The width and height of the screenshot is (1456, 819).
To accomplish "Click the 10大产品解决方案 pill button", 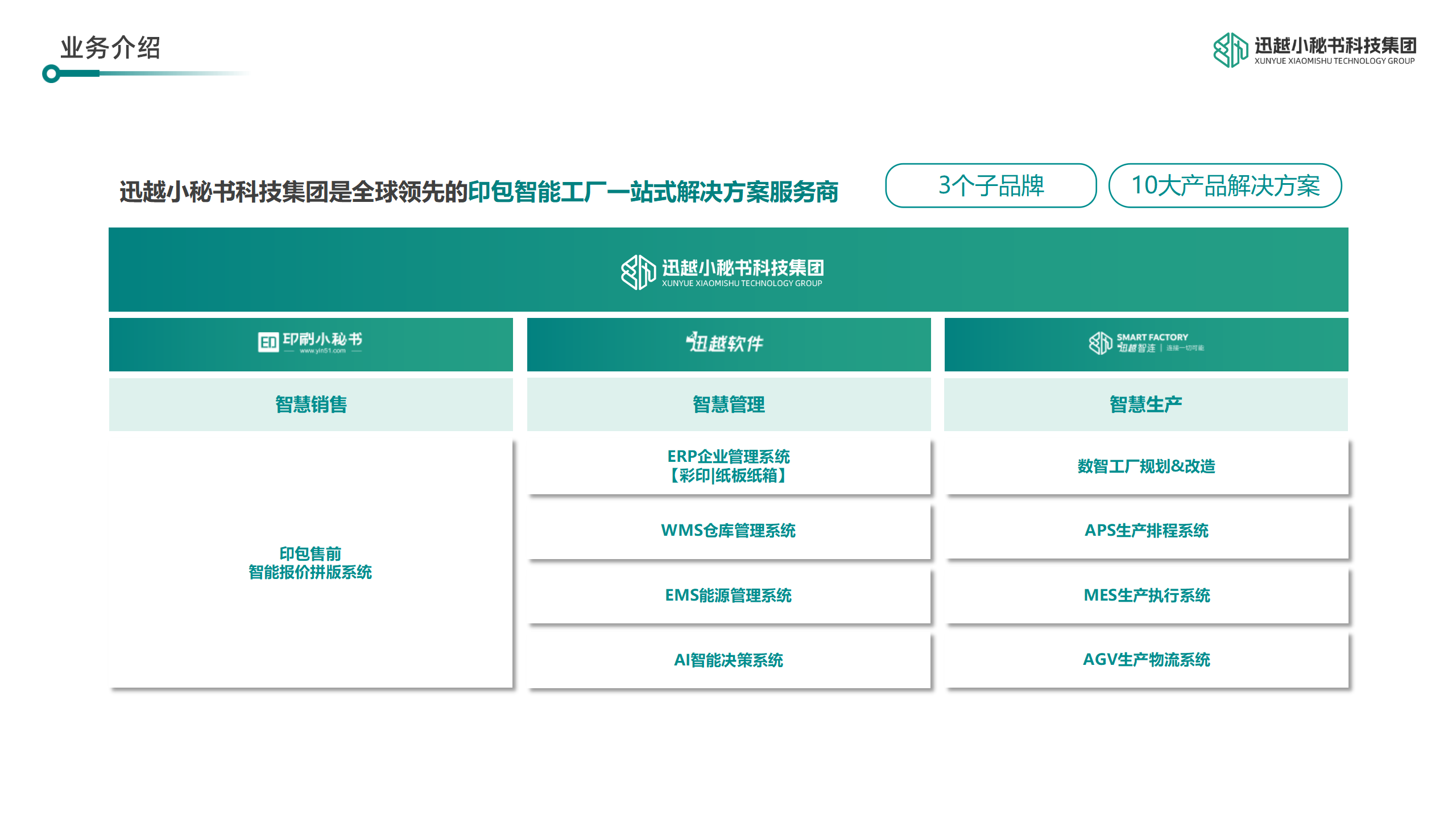I will [x=1225, y=185].
